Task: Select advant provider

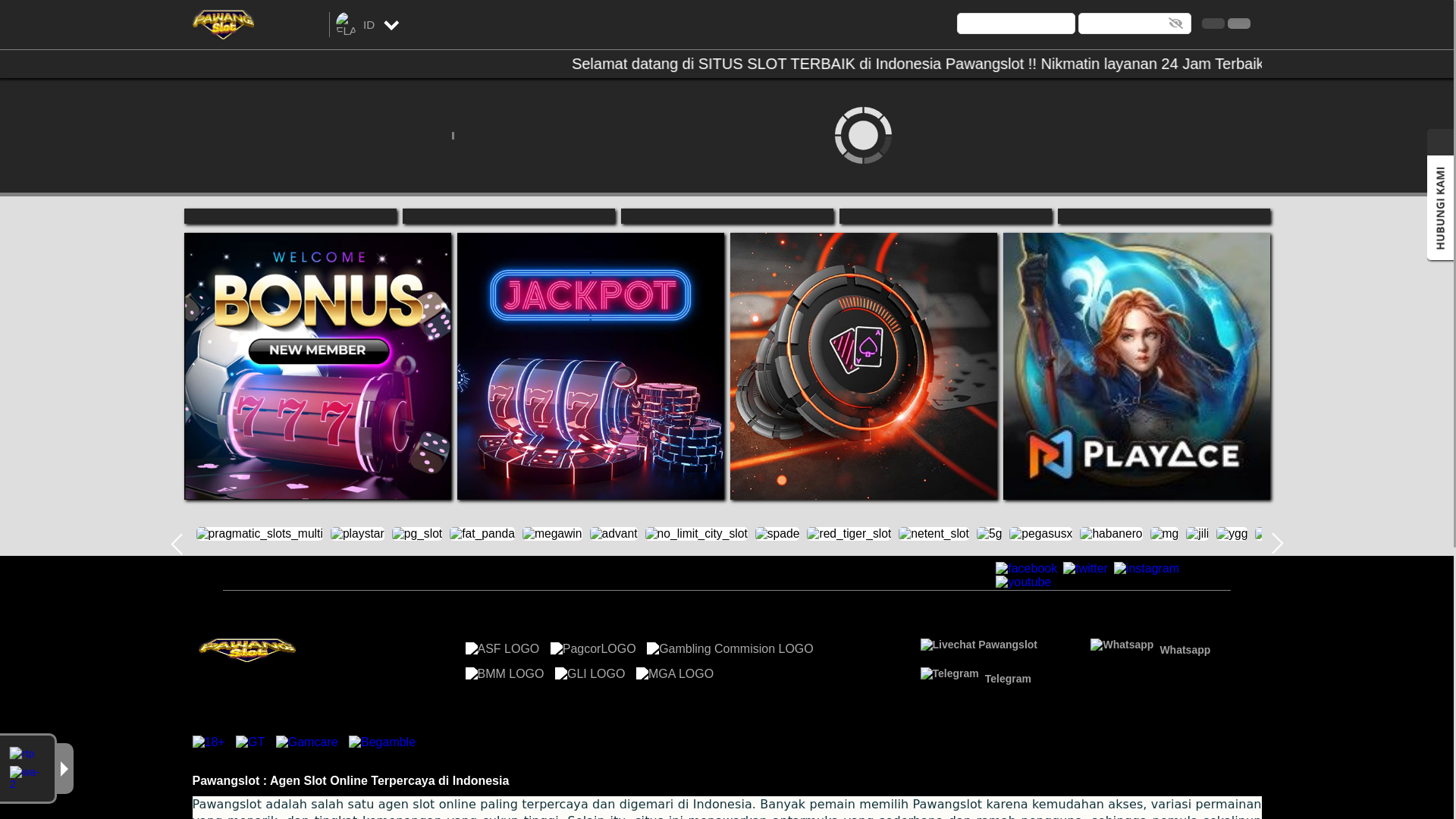Action: pyautogui.click(x=613, y=534)
